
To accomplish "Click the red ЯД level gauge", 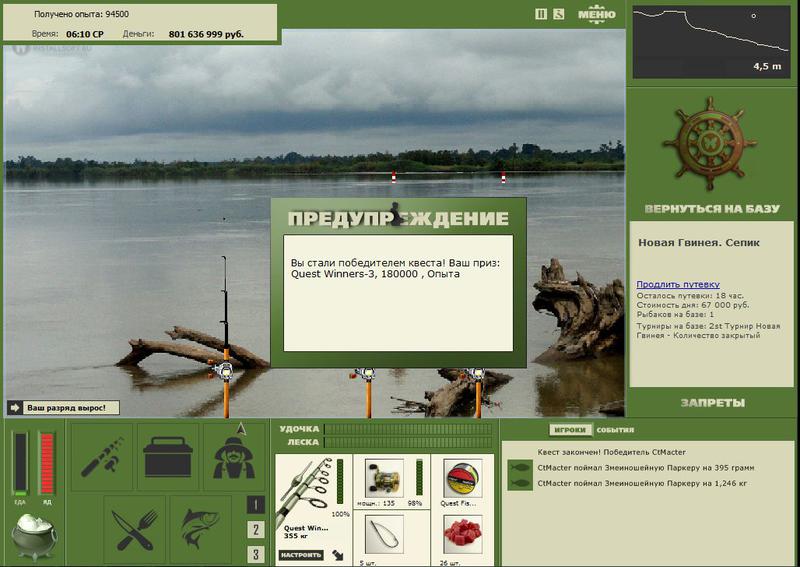I will tap(46, 463).
